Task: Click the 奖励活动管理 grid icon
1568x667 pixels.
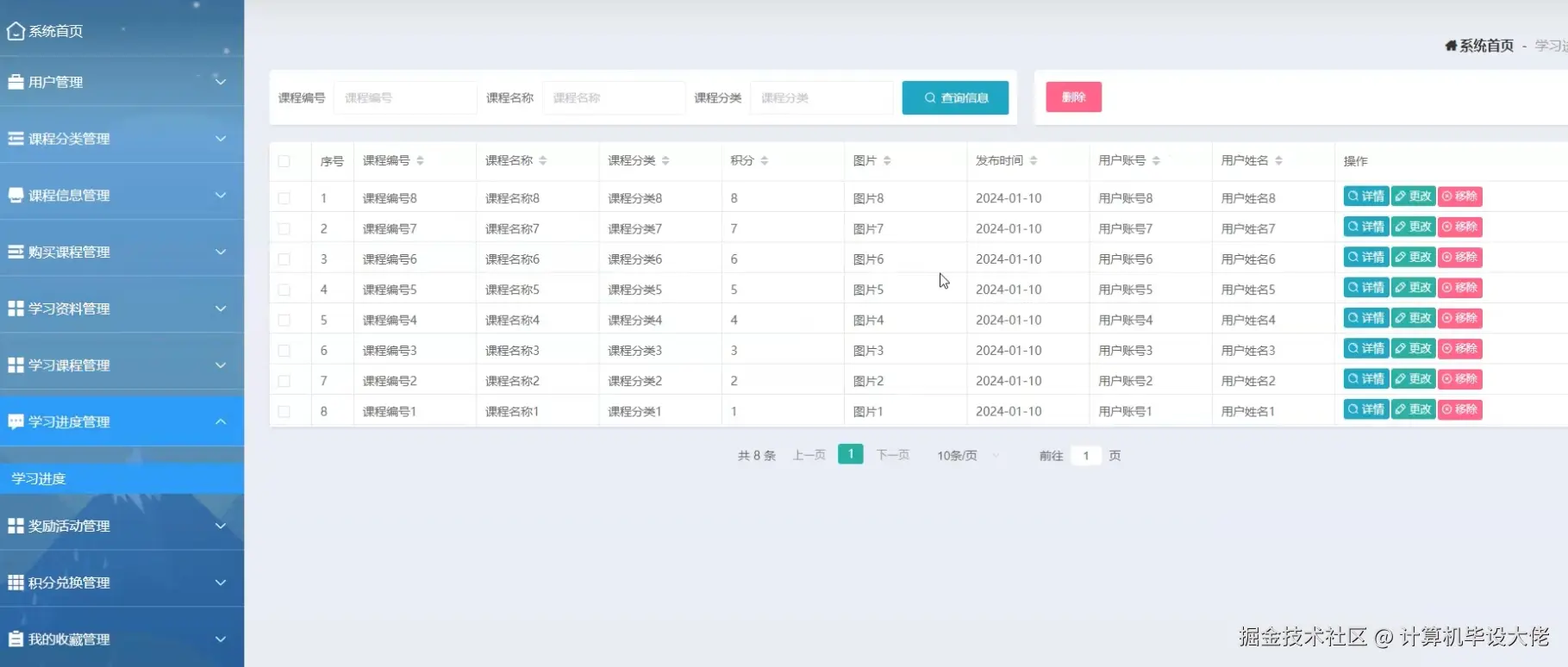Action: 16,526
